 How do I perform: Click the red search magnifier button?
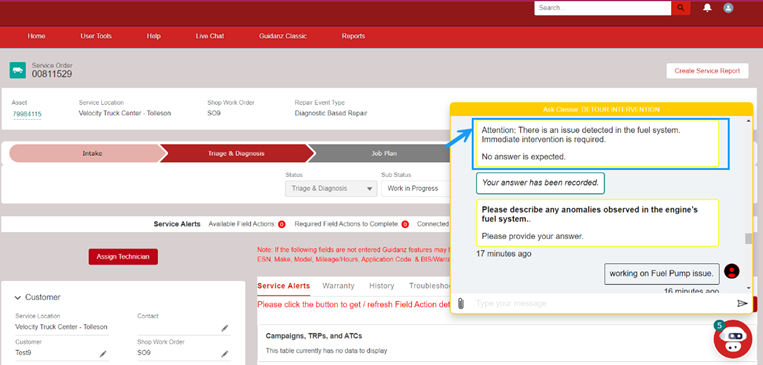pyautogui.click(x=680, y=8)
